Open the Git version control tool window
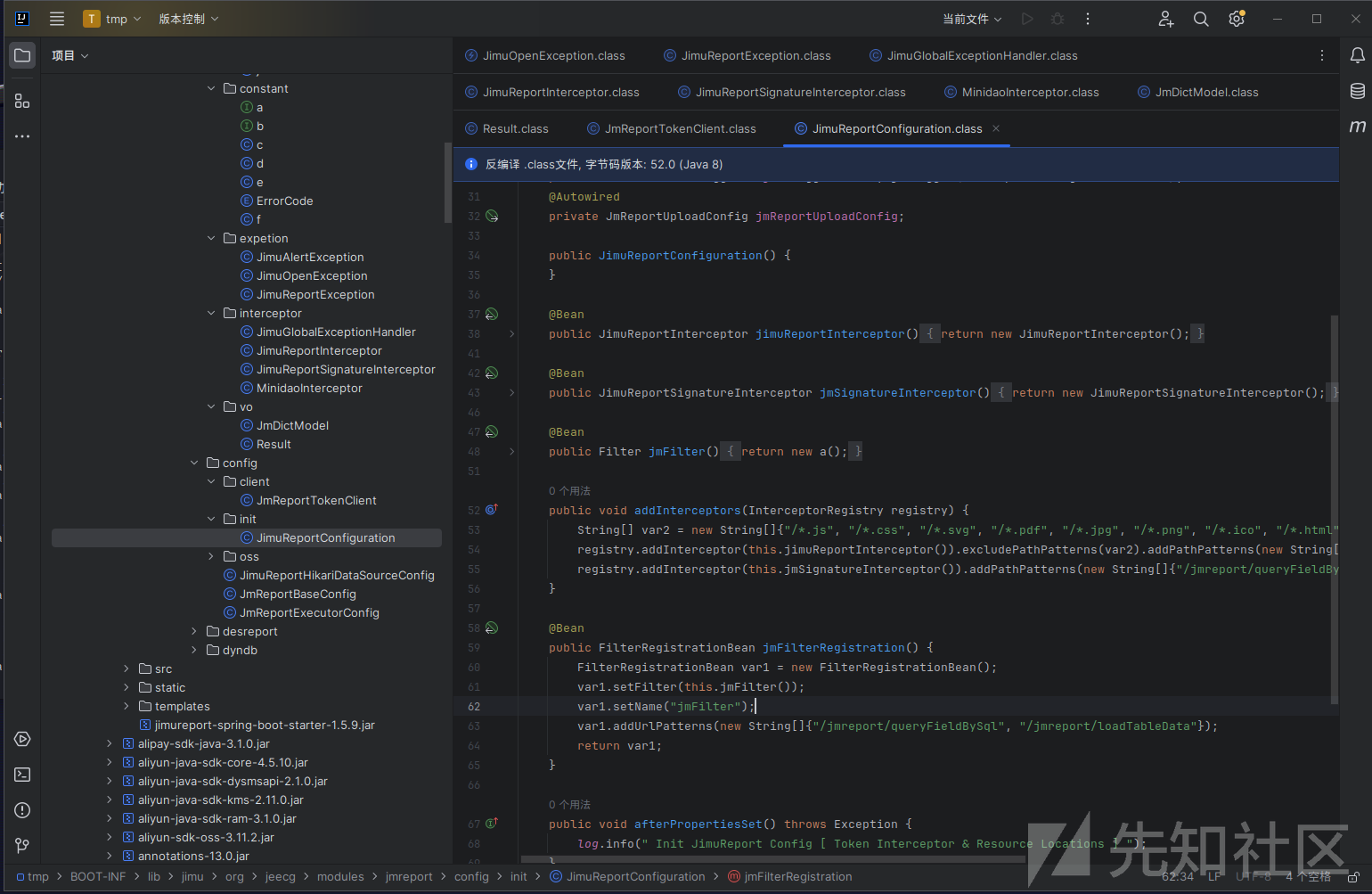The height and width of the screenshot is (894, 1372). point(22,845)
